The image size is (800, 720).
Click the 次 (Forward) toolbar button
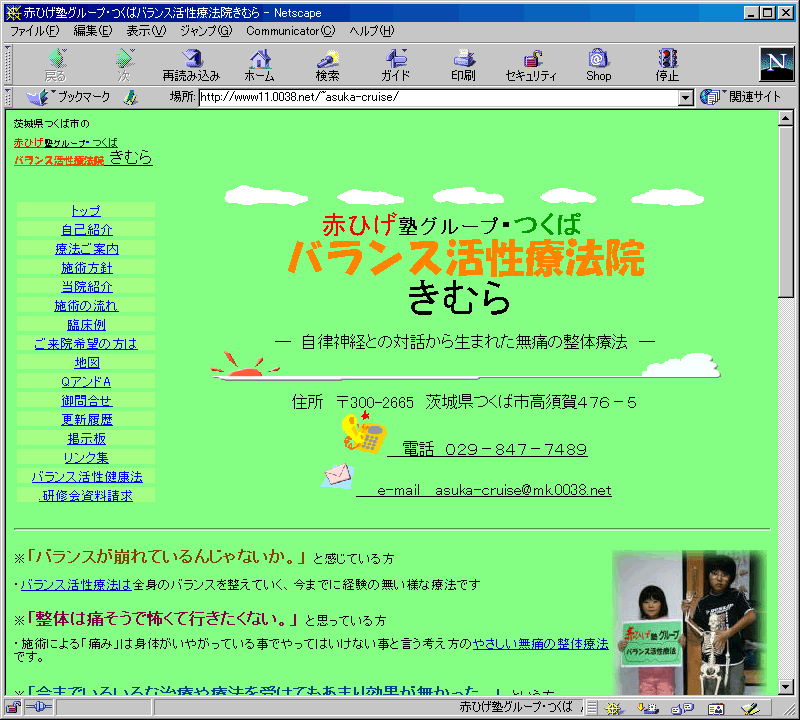[124, 65]
